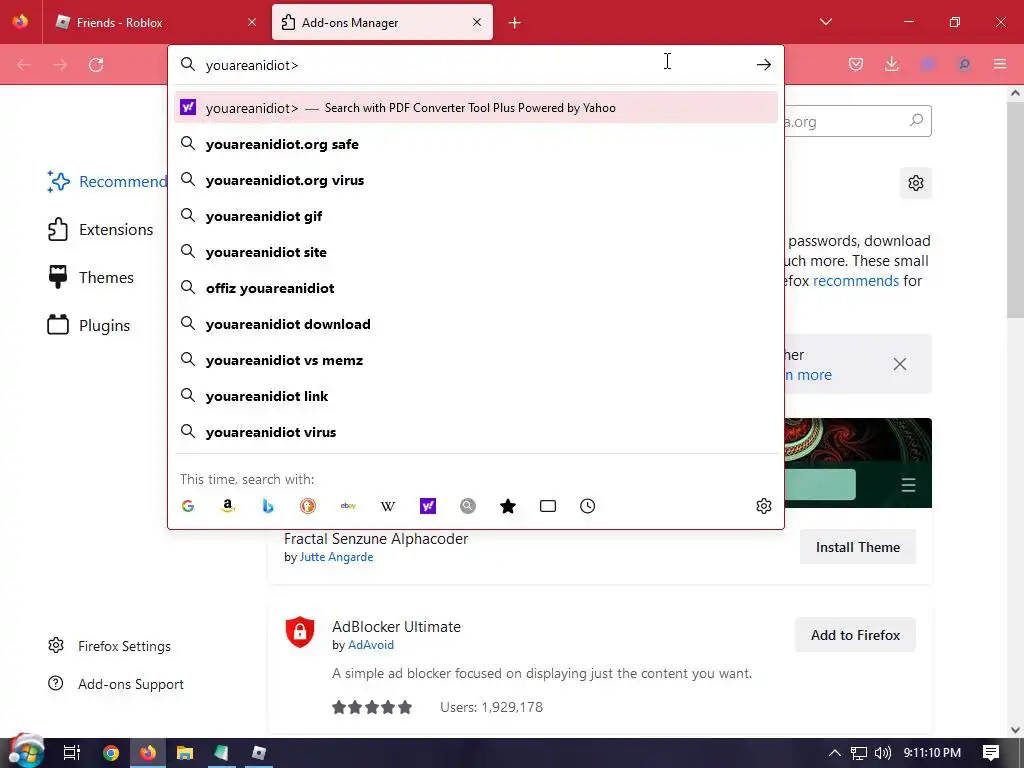Click the volume icon in system tray
Screen dimensions: 1024x768
pos(882,753)
